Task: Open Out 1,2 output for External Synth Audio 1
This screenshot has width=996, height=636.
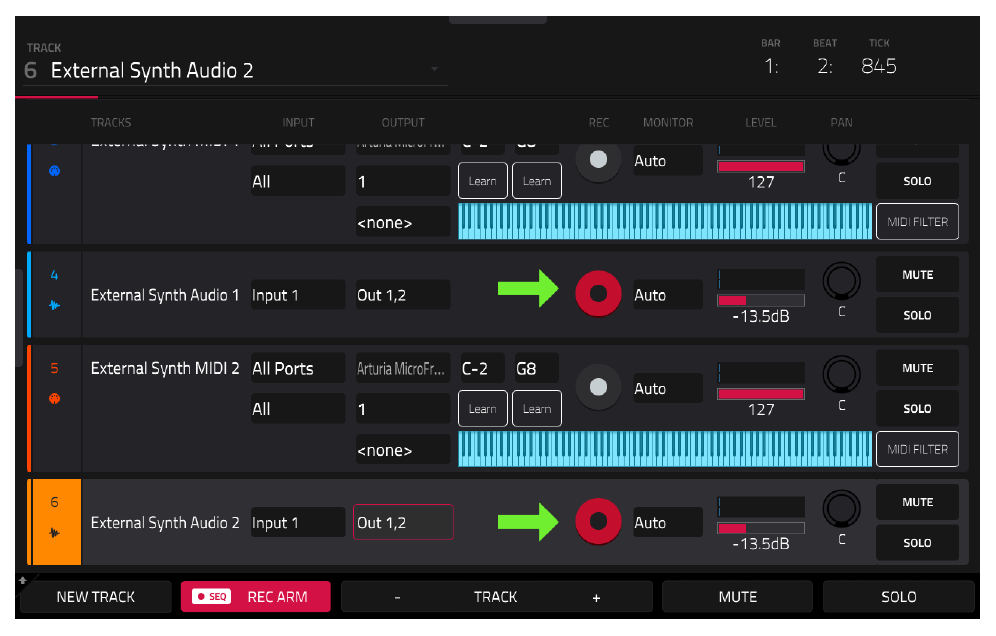Action: point(403,295)
